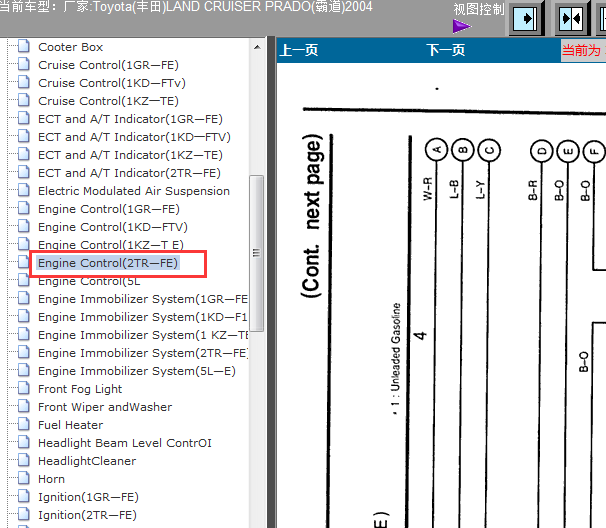Select Engine Control(2TR—FE) entry
Image resolution: width=606 pixels, height=528 pixels.
pos(107,263)
